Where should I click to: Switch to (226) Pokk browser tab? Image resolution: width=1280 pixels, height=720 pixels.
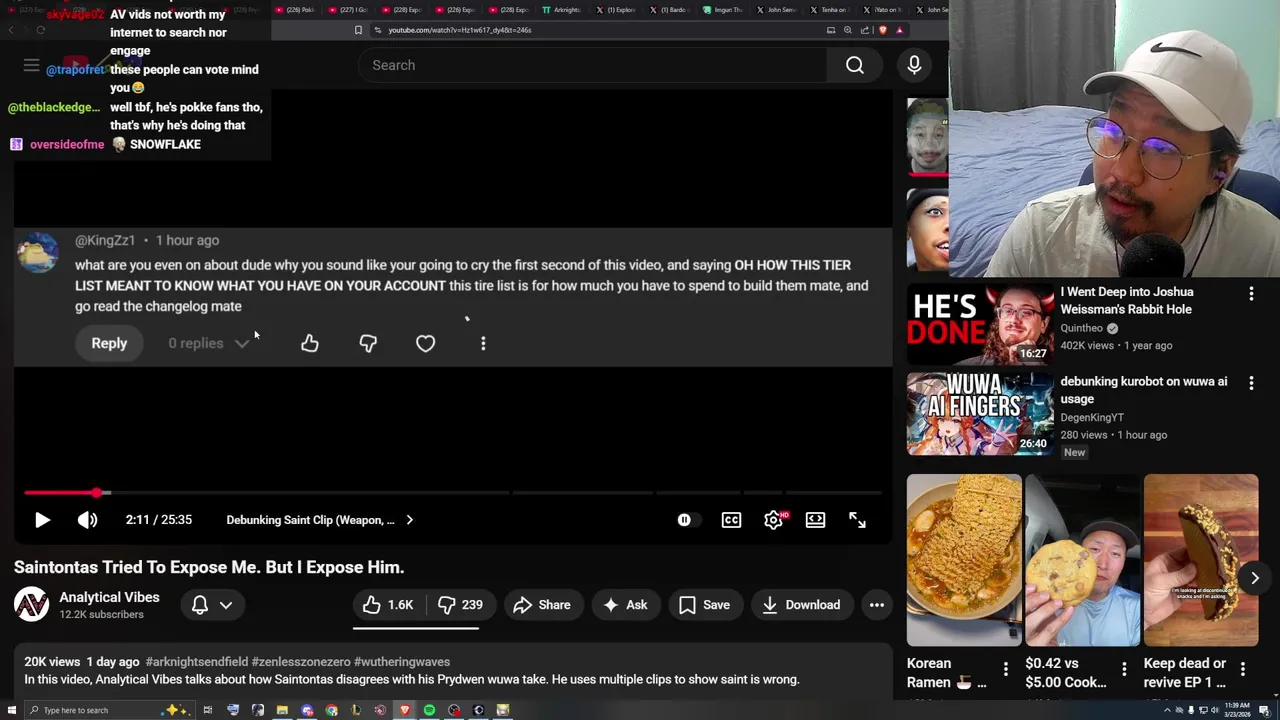point(296,10)
